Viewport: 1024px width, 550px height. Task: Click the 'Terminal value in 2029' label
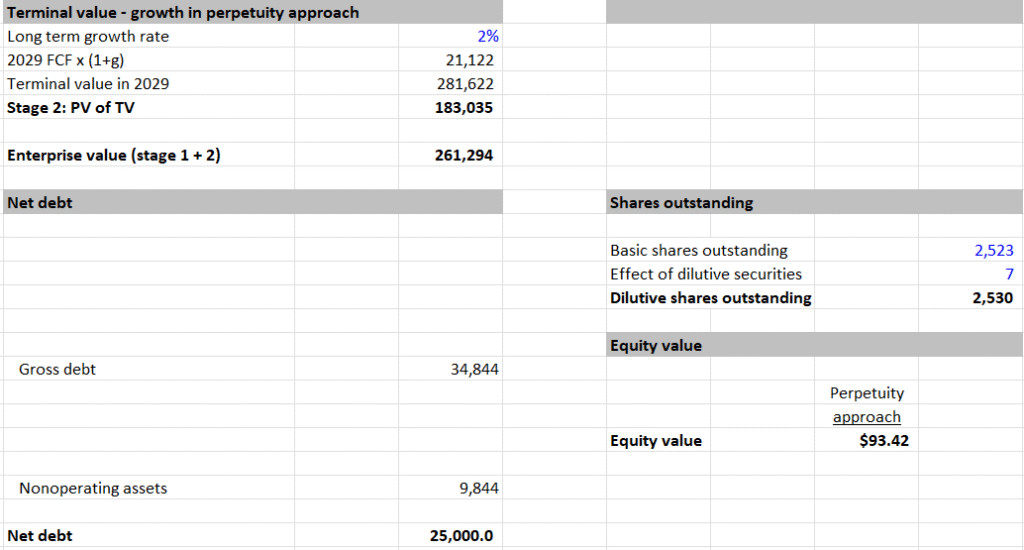coord(88,84)
